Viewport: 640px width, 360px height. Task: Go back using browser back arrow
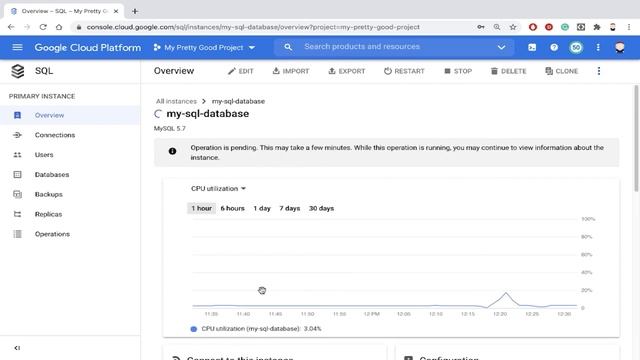[x=11, y=27]
